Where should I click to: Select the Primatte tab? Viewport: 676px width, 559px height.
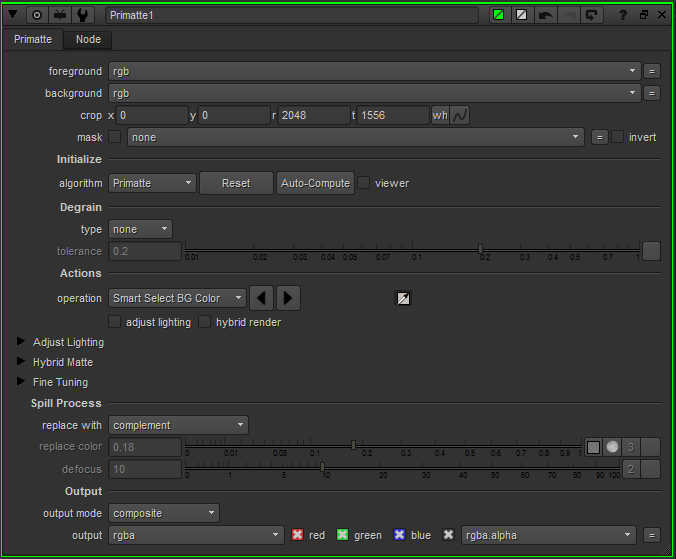click(x=32, y=39)
